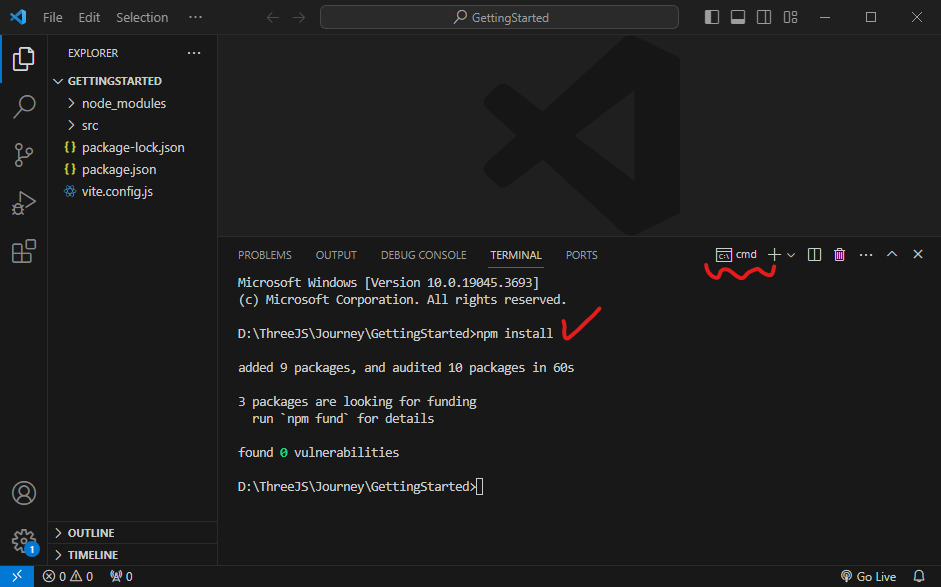Switch to the OUTPUT tab
941x587 pixels.
(336, 255)
